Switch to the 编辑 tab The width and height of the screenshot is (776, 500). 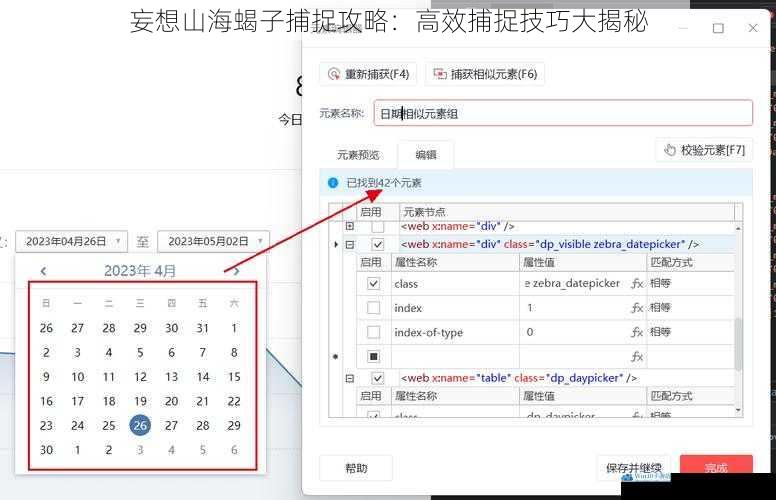(x=426, y=155)
